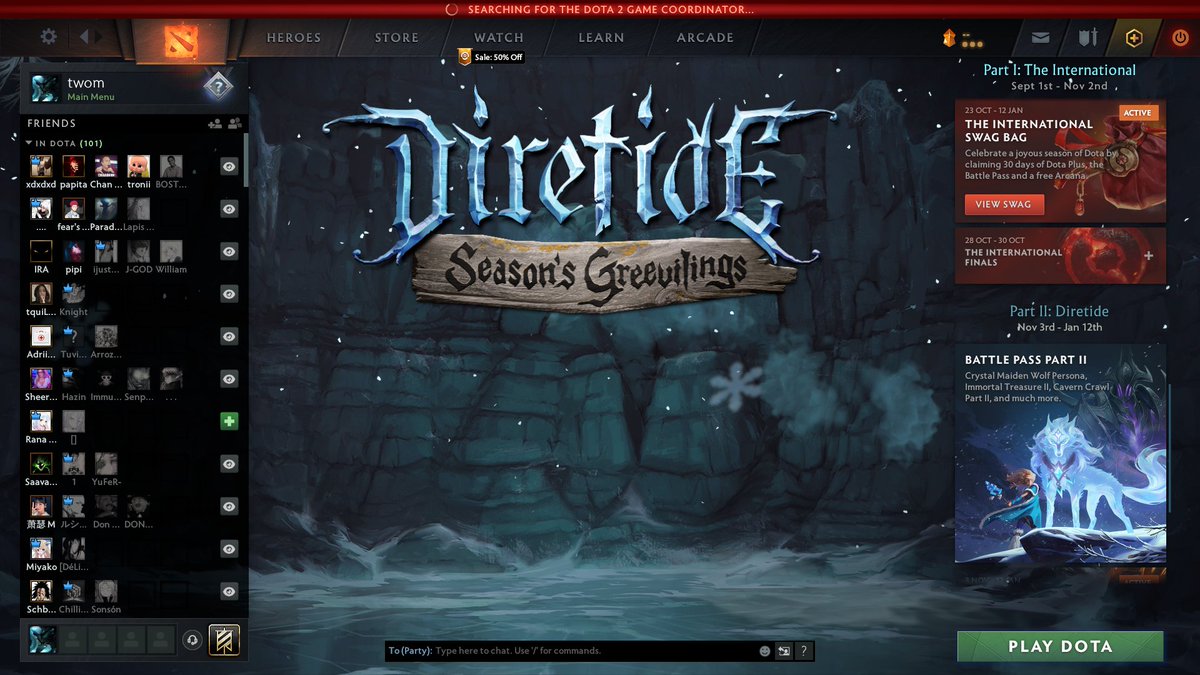The image size is (1200, 675).
Task: Open the Arcade tab
Action: pos(705,38)
